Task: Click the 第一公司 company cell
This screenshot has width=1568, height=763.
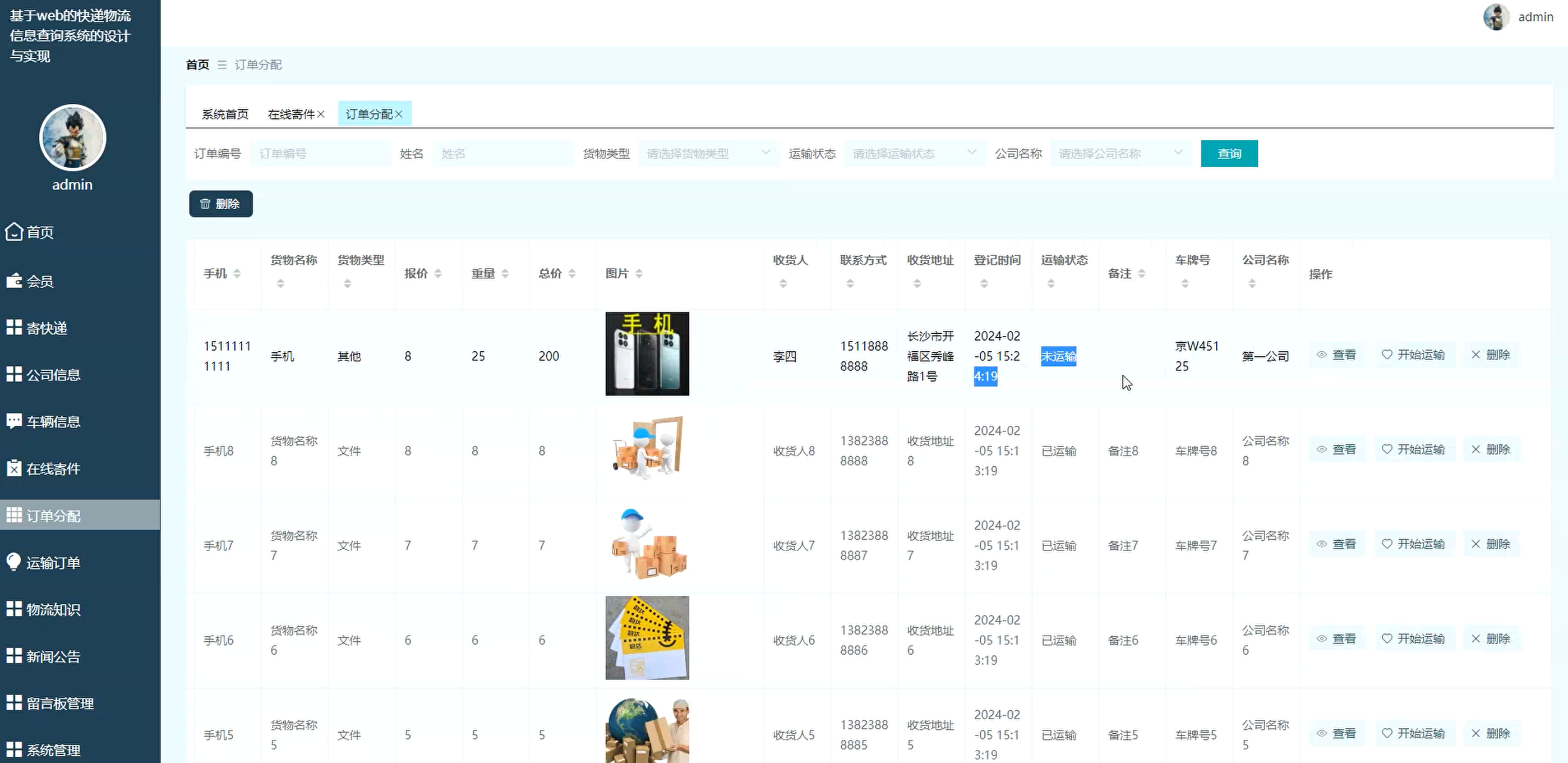Action: pos(1266,356)
